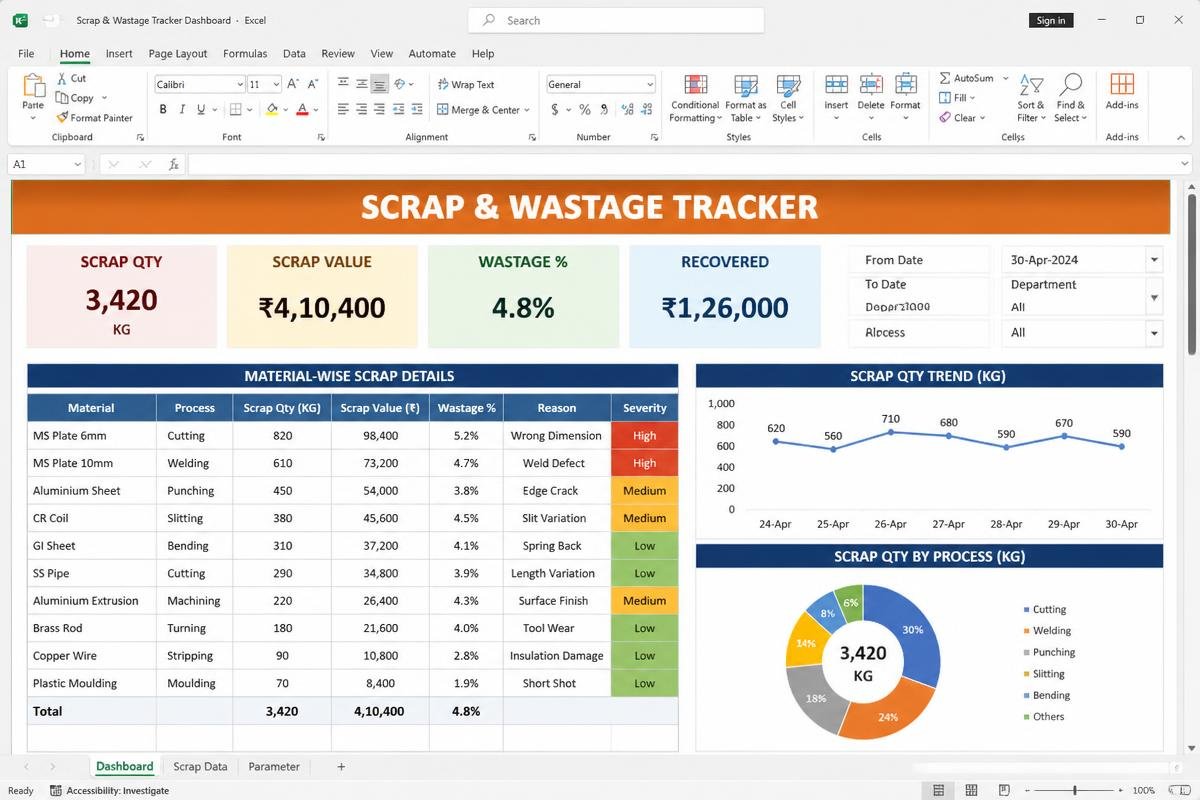Click the Increase Indent icon

418,110
